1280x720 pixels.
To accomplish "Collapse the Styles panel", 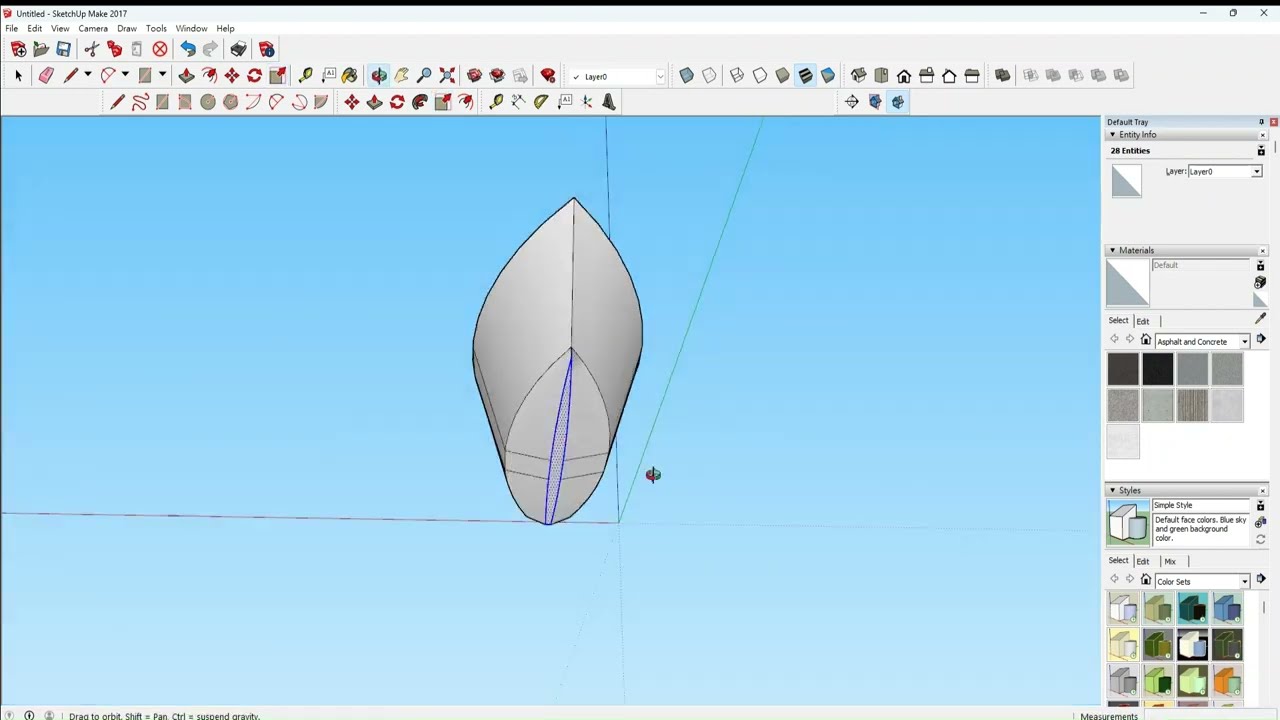I will coord(1112,490).
